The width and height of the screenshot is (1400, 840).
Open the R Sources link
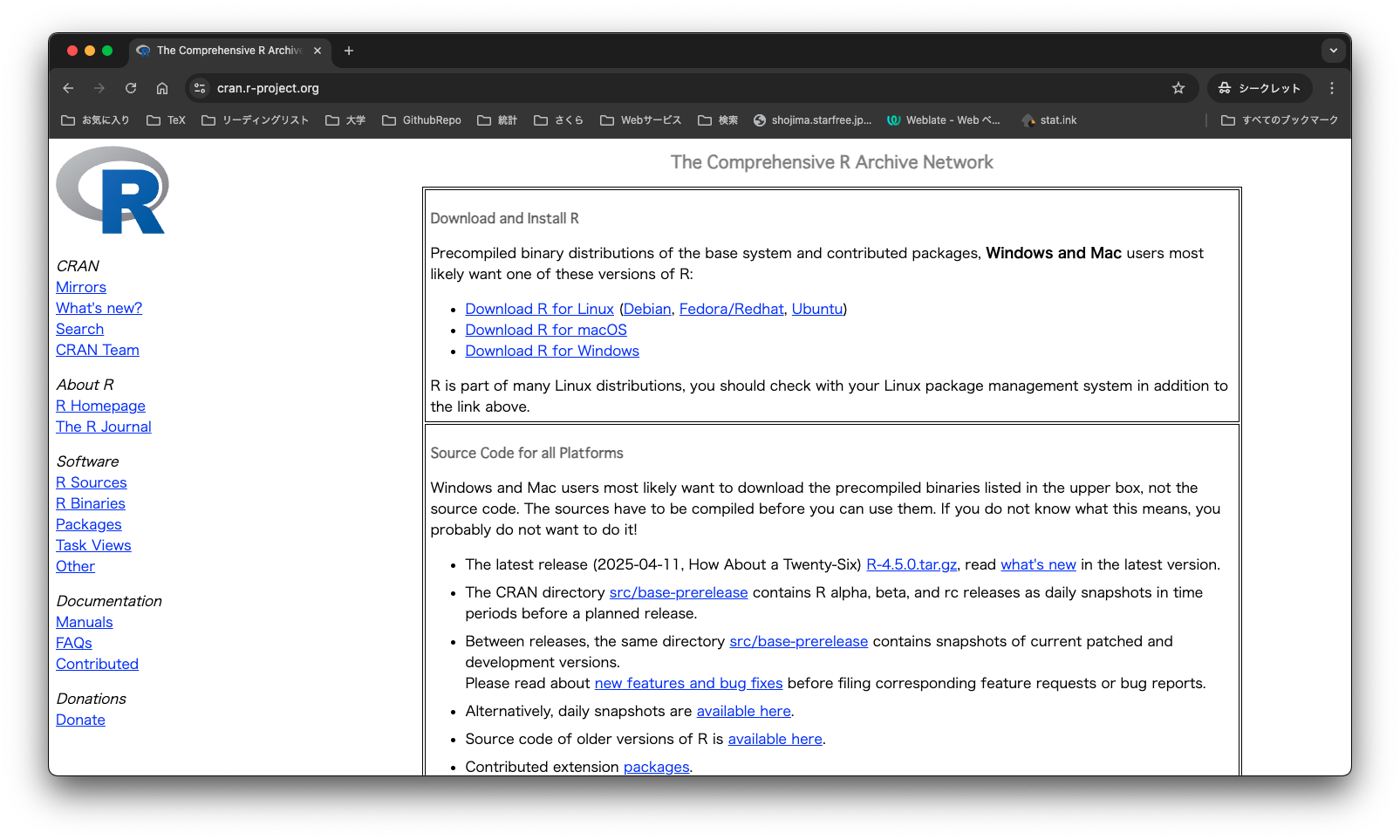click(92, 482)
